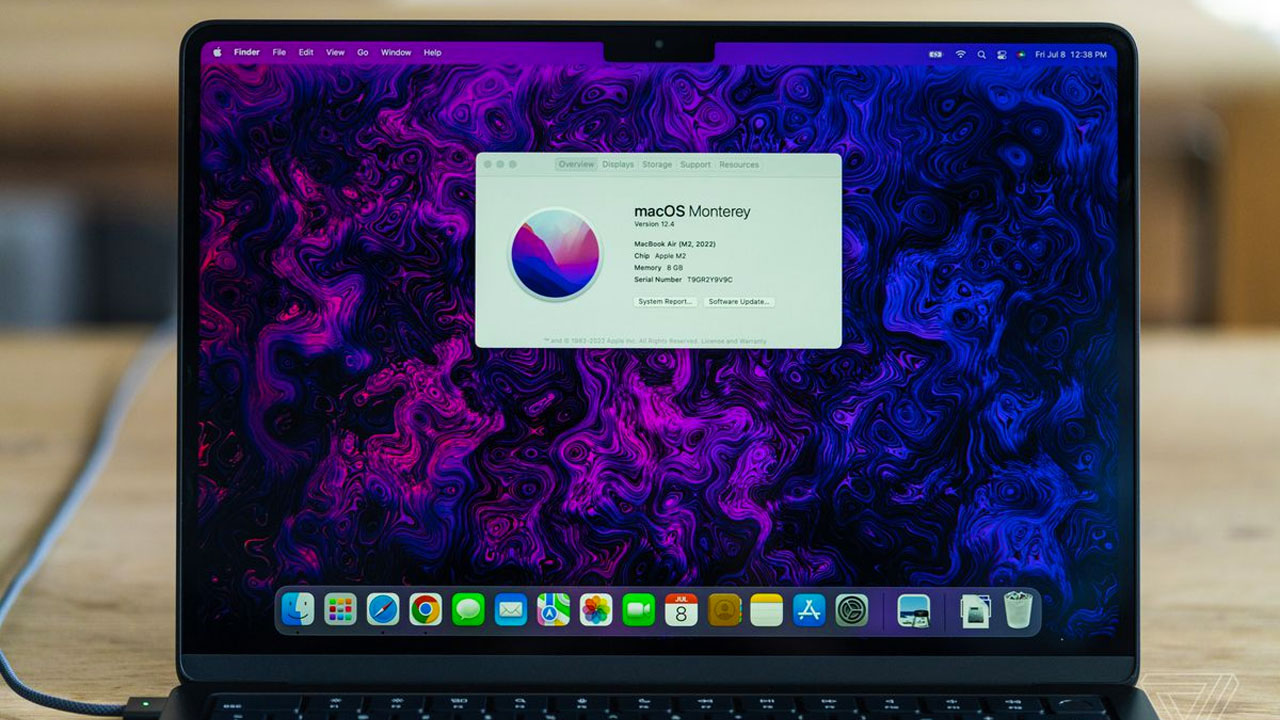Open the Preview app in Dock
The height and width of the screenshot is (720, 1280).
click(914, 610)
